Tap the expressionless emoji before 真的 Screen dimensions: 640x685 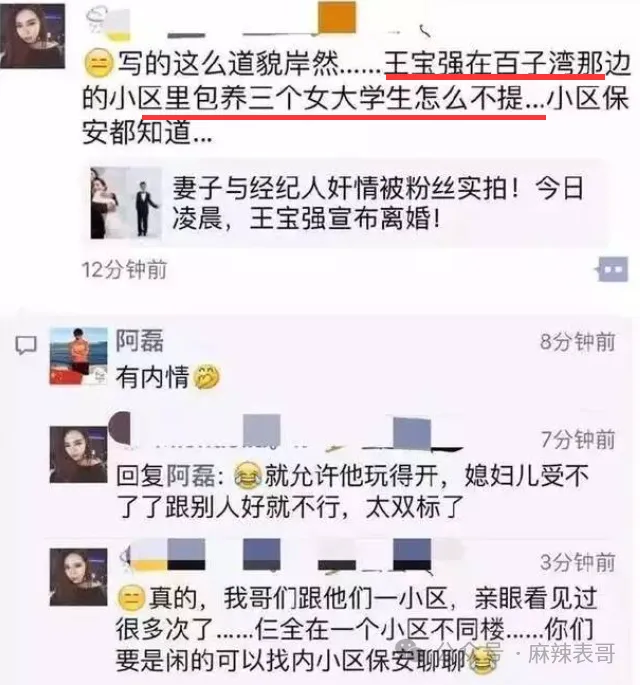pos(131,598)
